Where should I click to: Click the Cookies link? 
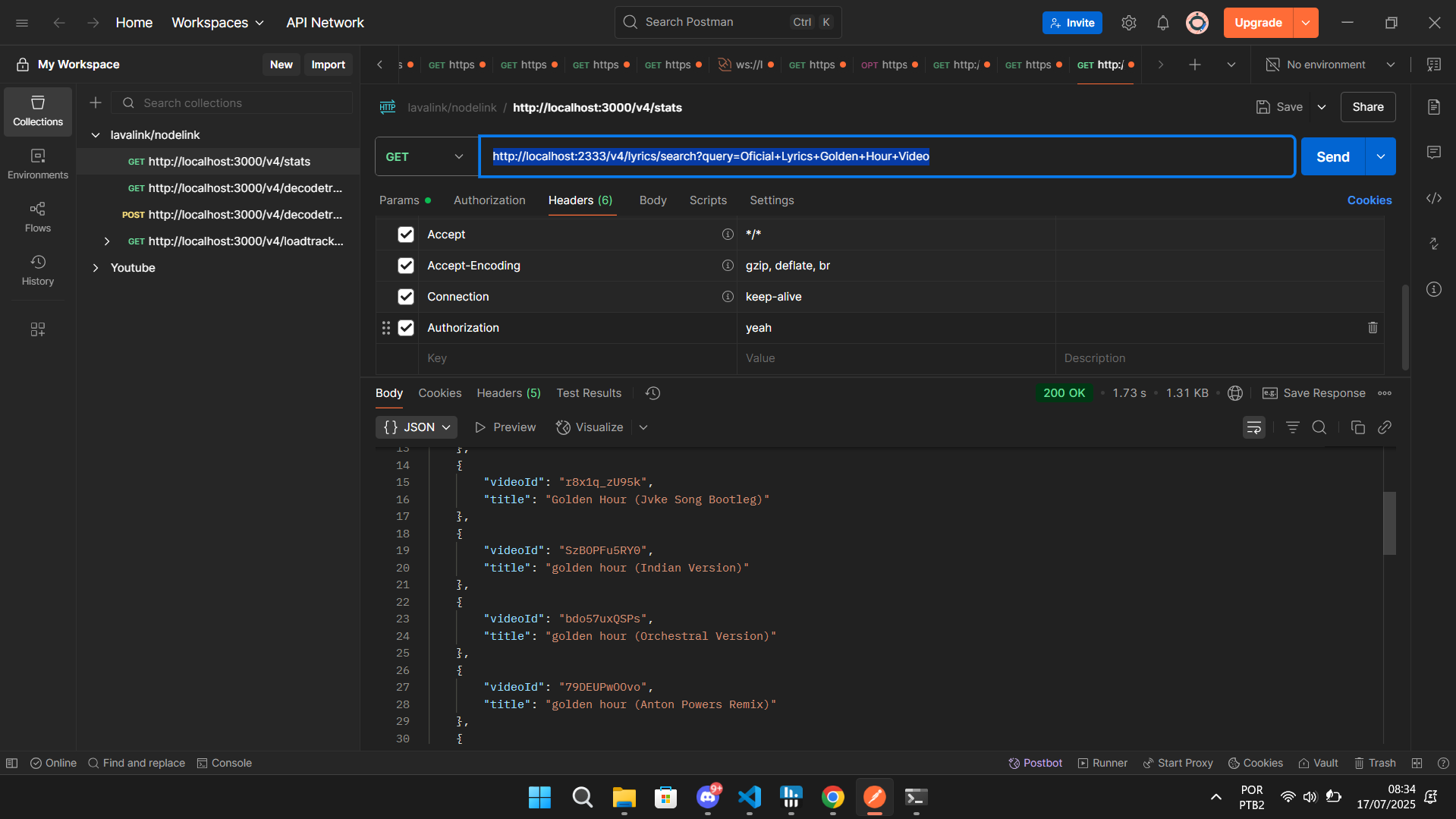(1369, 200)
